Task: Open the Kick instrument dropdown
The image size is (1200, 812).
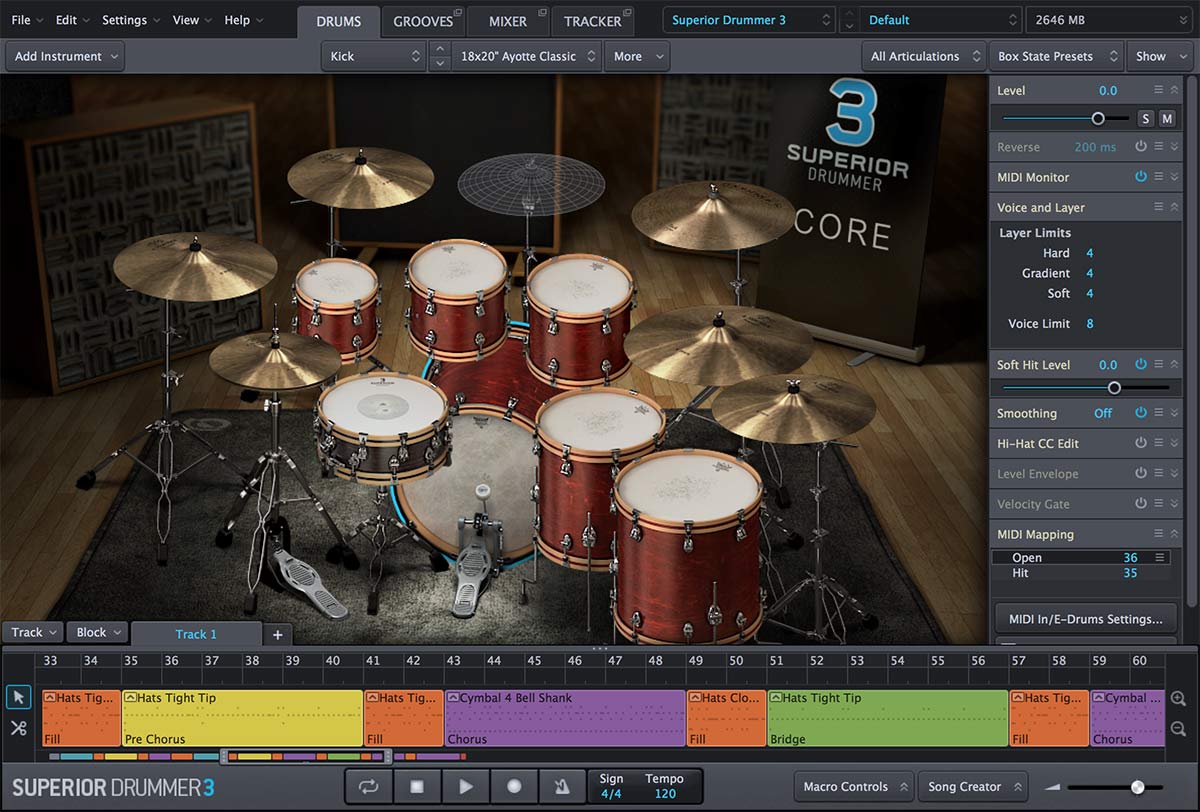Action: point(375,56)
